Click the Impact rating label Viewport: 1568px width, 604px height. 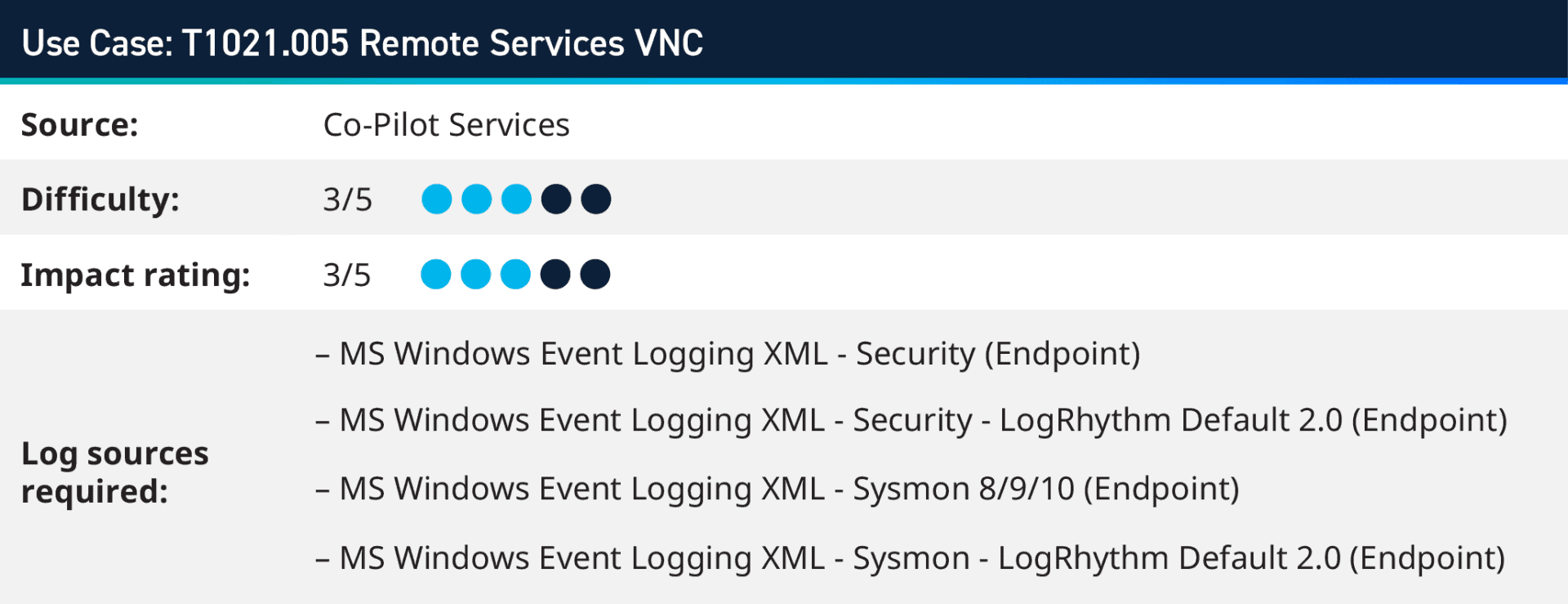(x=136, y=275)
